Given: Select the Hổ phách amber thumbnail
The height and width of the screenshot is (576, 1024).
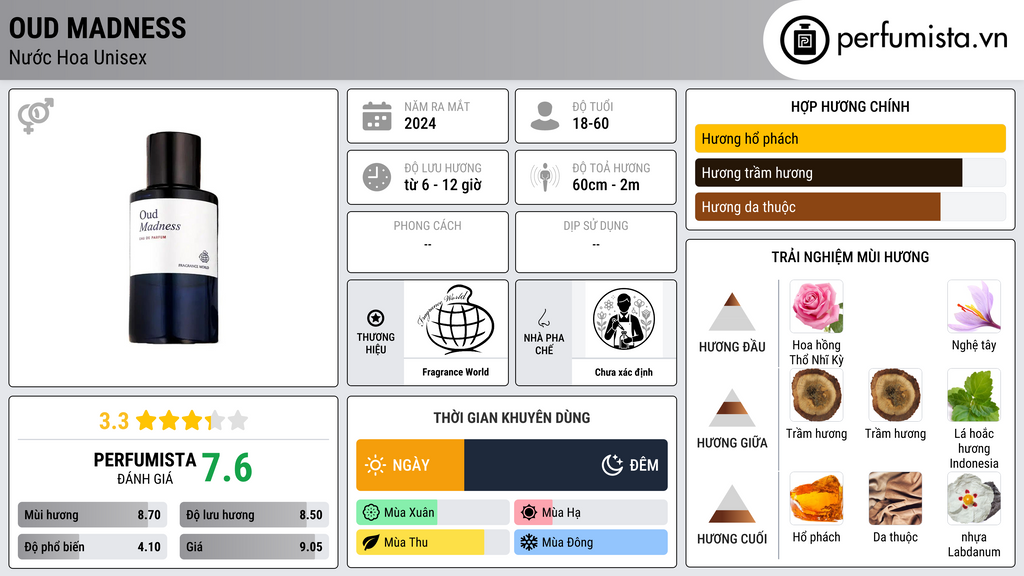Looking at the screenshot, I should 816,499.
